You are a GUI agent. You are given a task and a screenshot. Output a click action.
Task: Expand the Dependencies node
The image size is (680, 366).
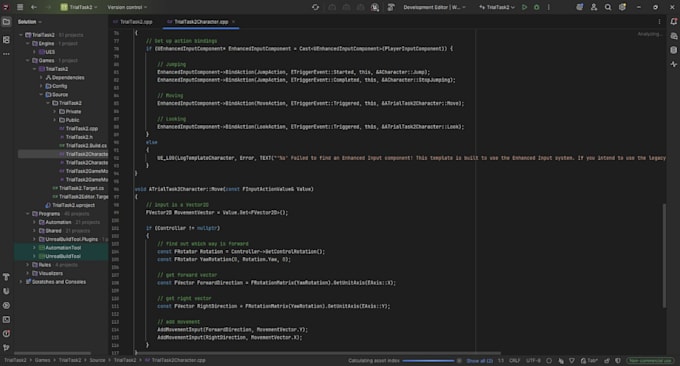coord(42,77)
